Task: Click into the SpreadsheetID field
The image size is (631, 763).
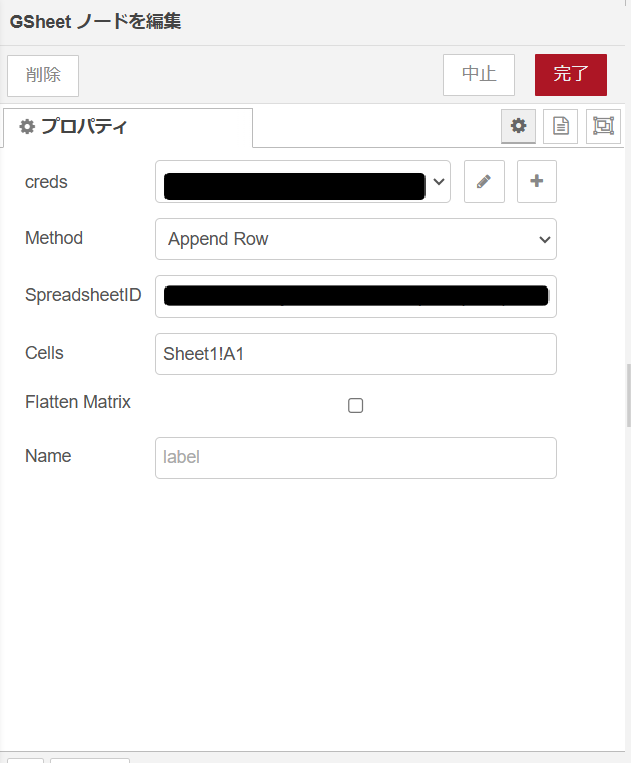Action: [x=356, y=296]
